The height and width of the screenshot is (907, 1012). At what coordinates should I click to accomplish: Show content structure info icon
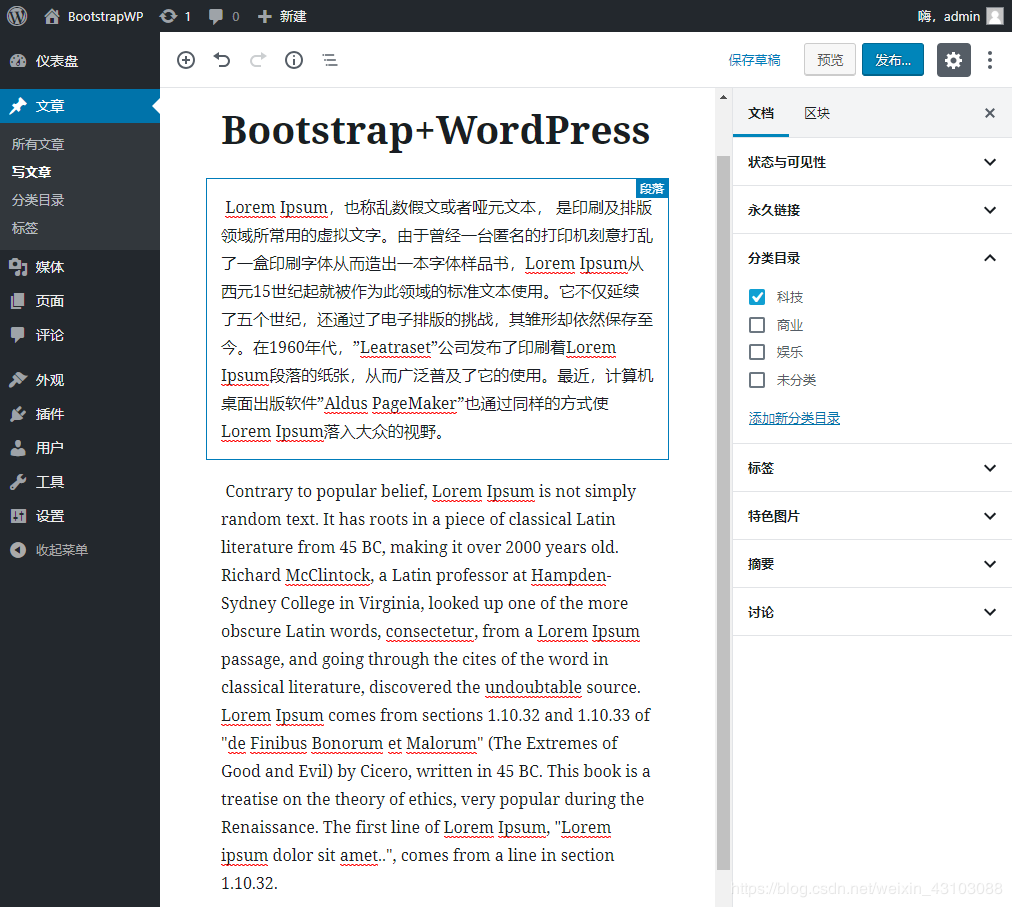[294, 60]
